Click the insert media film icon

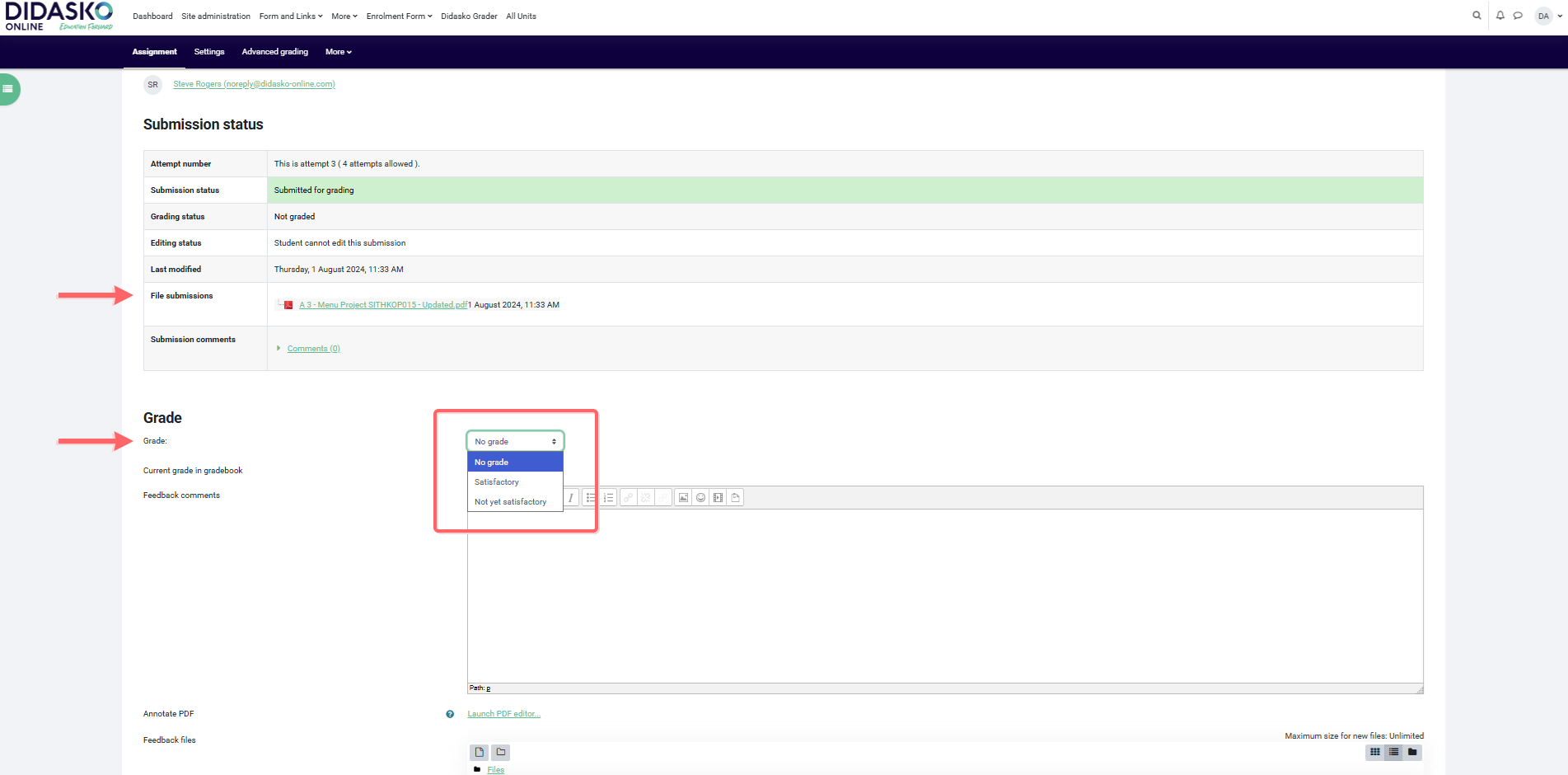718,498
